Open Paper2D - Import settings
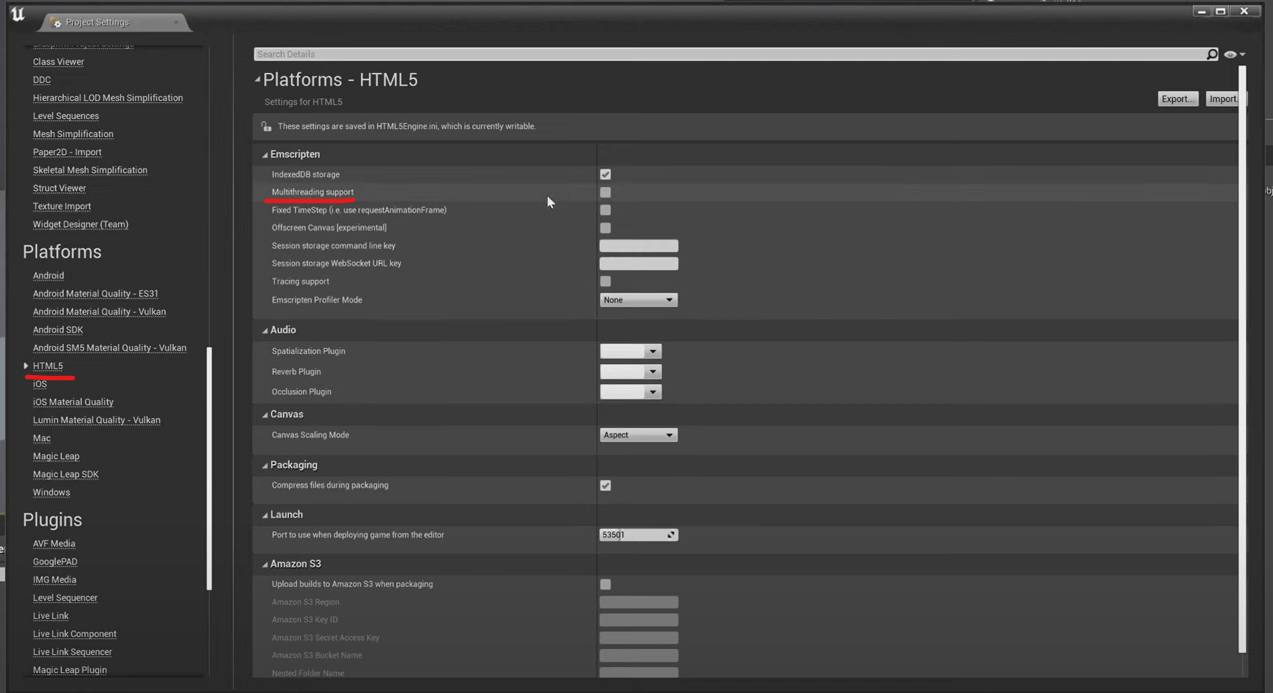The height and width of the screenshot is (693, 1273). pos(67,152)
